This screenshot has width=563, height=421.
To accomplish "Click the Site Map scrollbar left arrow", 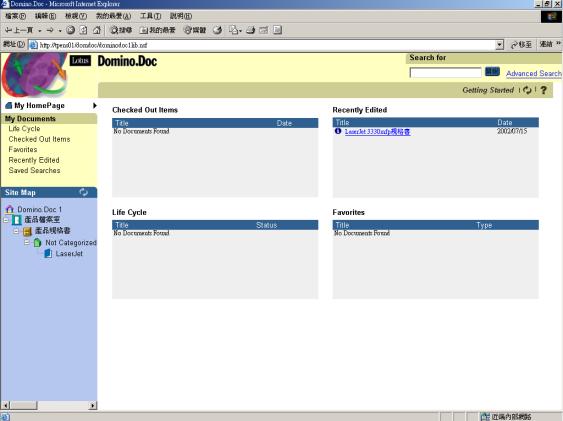I will [x=5, y=406].
